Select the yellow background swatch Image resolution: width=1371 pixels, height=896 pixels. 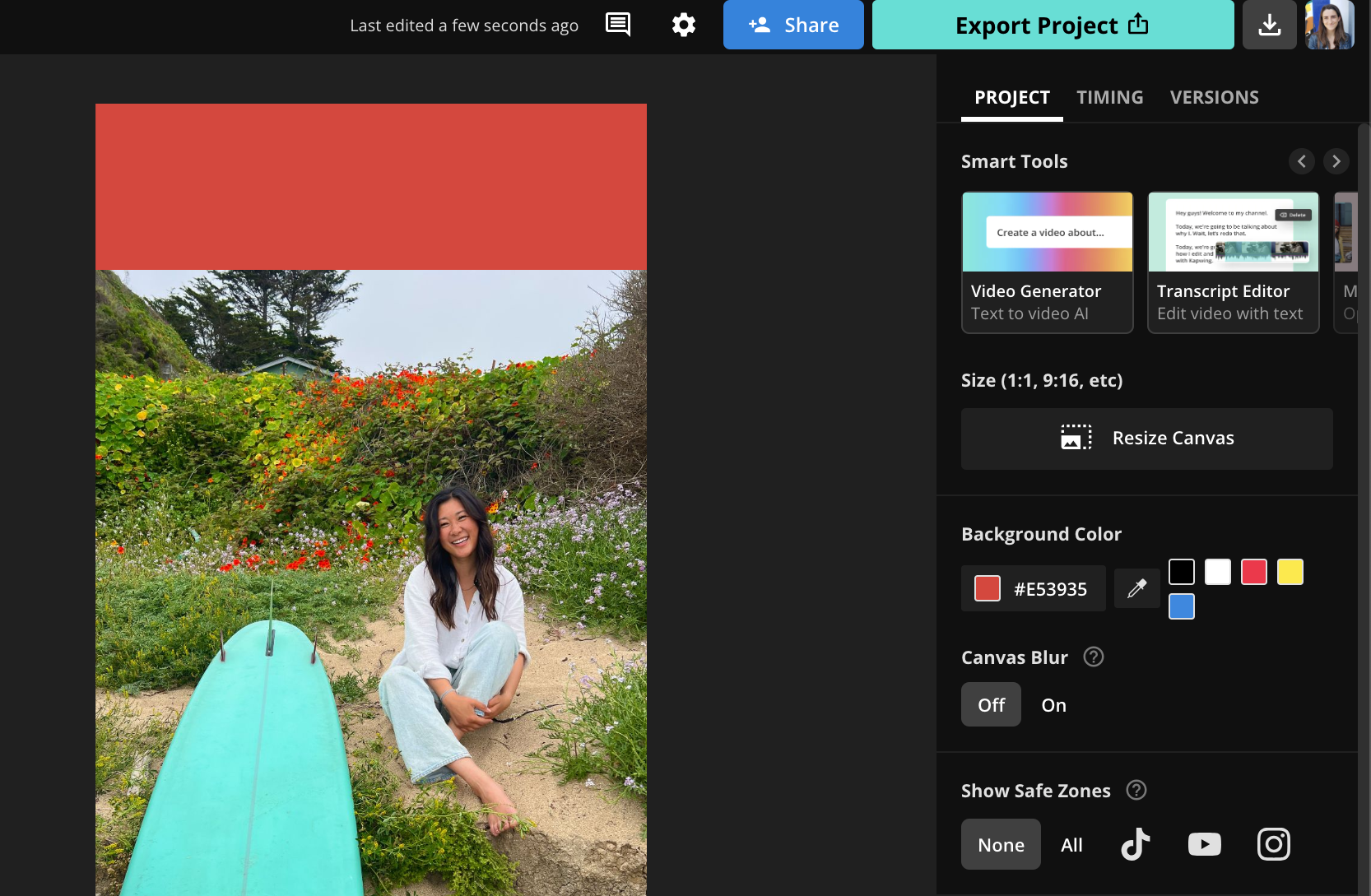tap(1290, 572)
